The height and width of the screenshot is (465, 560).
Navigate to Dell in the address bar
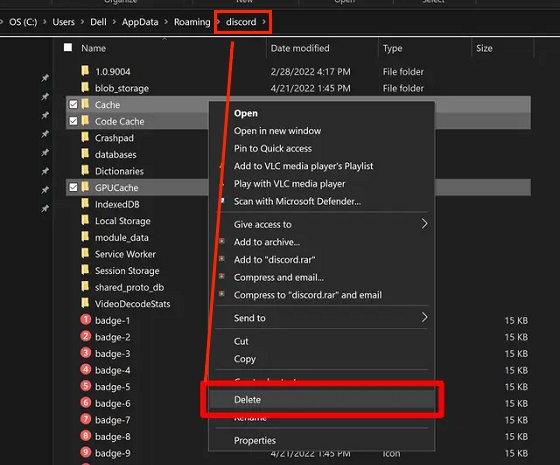98,22
